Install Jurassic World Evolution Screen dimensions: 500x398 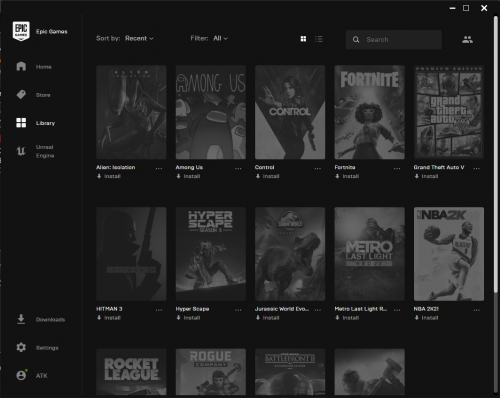(267, 318)
